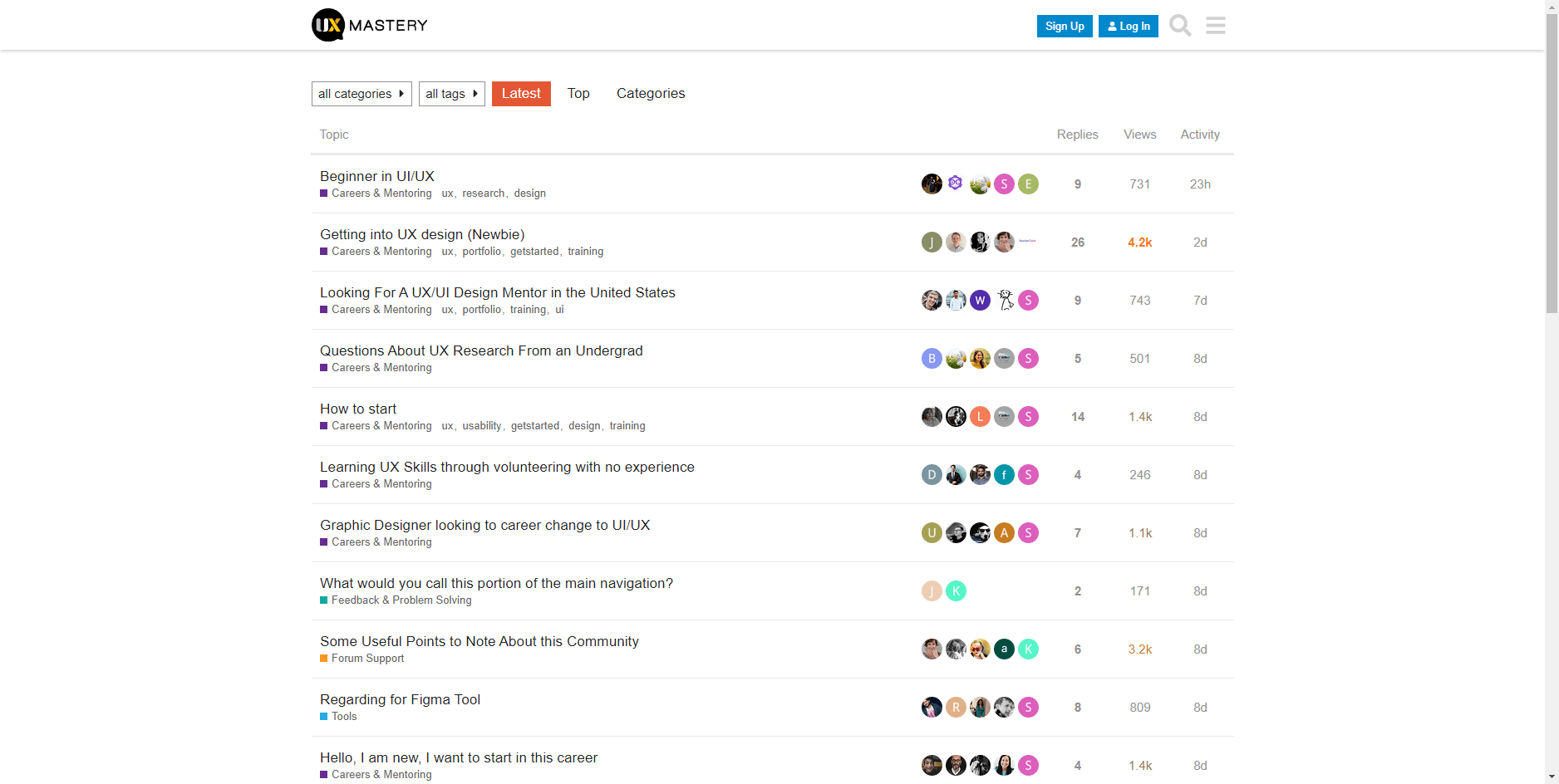
Task: Click the K avatar on the navigation question topic
Action: tap(957, 590)
